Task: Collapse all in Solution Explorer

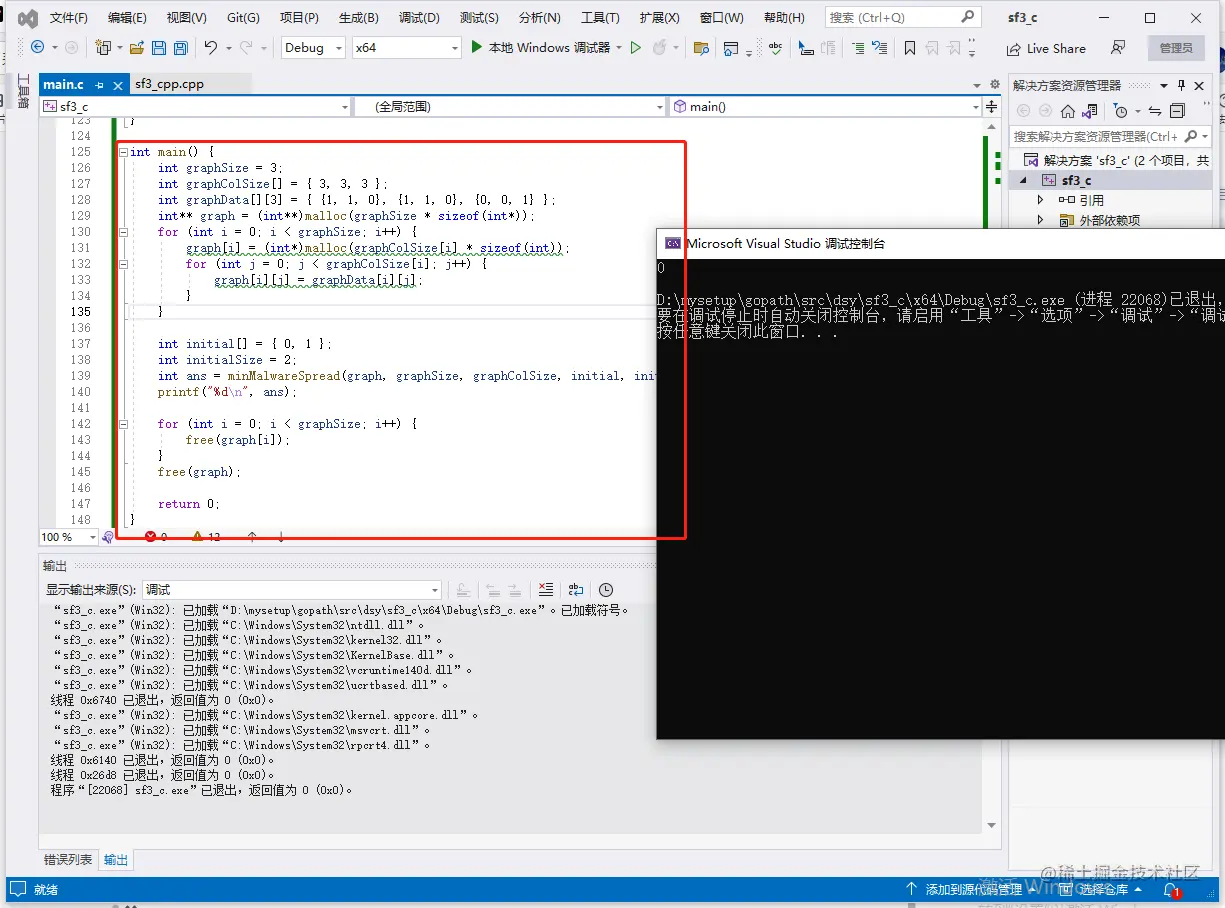Action: tap(1177, 111)
